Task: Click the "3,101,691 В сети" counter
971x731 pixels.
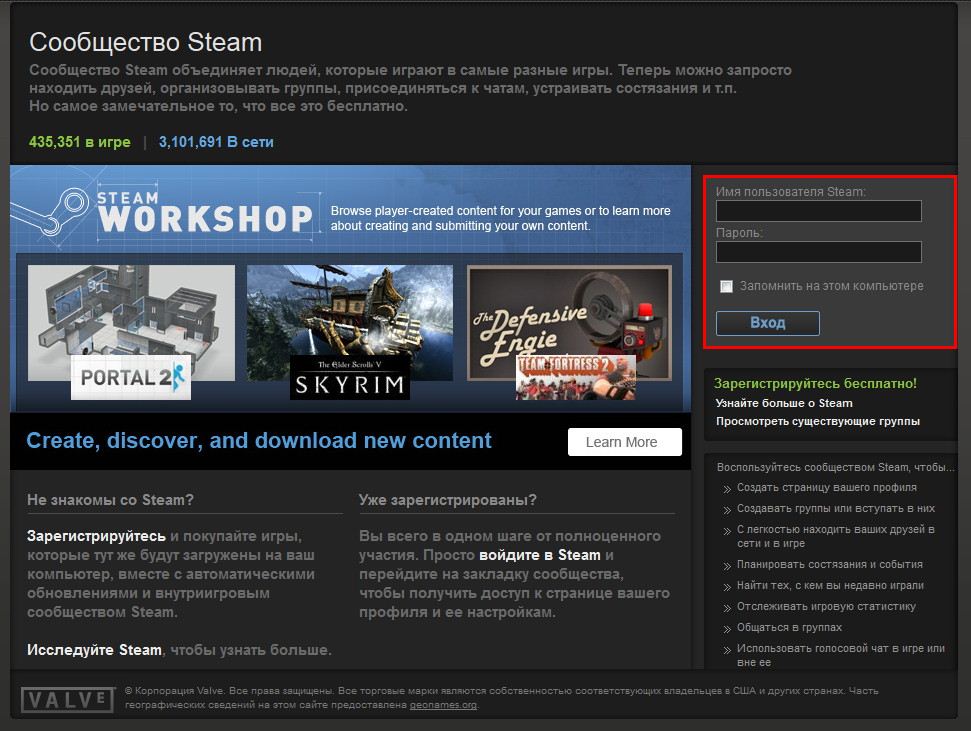Action: coord(216,142)
